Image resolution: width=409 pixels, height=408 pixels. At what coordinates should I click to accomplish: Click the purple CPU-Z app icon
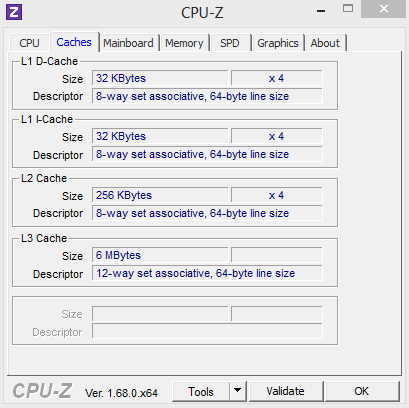(14, 12)
